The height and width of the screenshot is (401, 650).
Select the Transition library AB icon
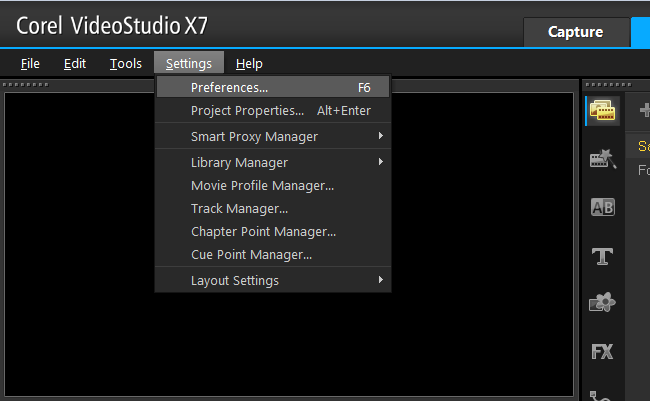[603, 207]
